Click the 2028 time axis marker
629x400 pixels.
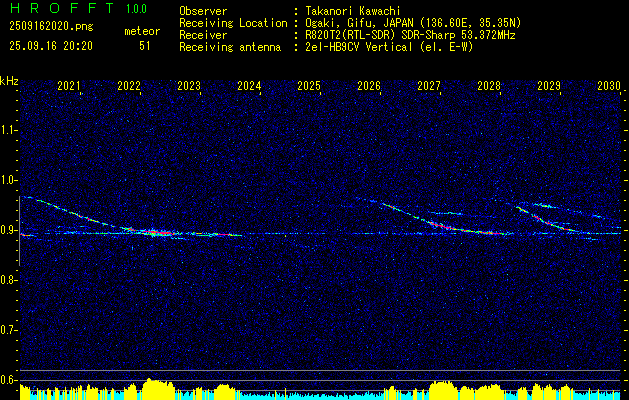489,85
